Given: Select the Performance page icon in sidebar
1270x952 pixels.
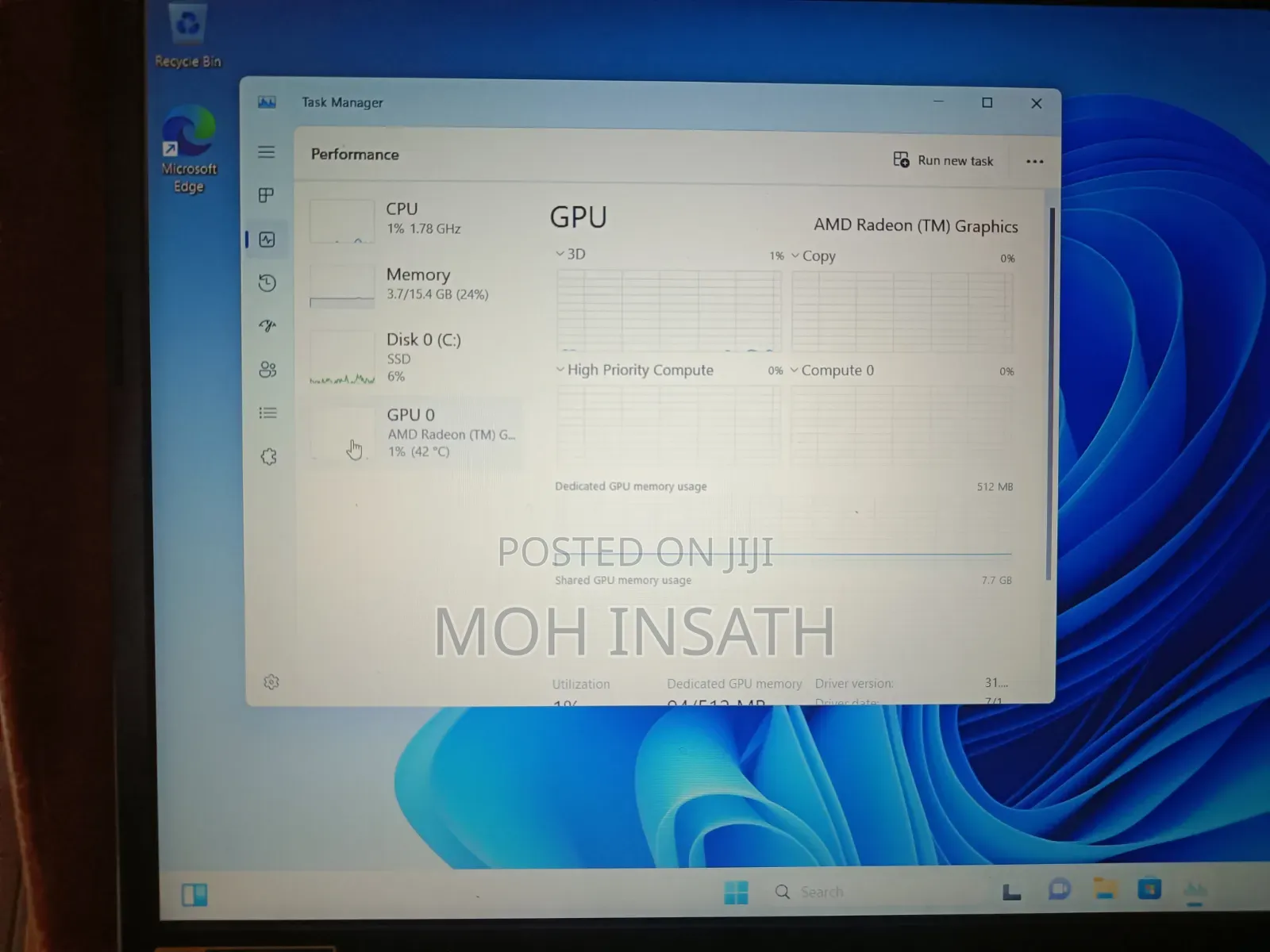Looking at the screenshot, I should point(267,240).
